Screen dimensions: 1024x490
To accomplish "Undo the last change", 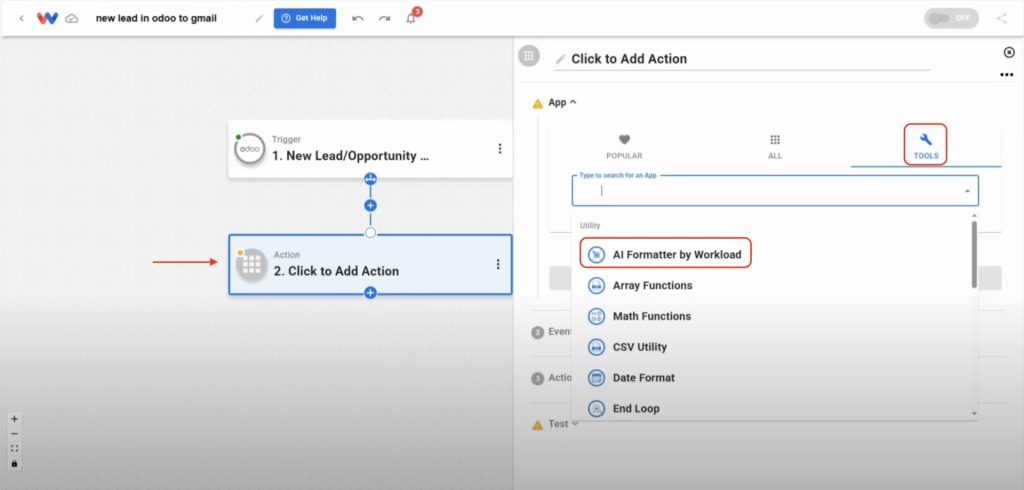I will coord(358,18).
